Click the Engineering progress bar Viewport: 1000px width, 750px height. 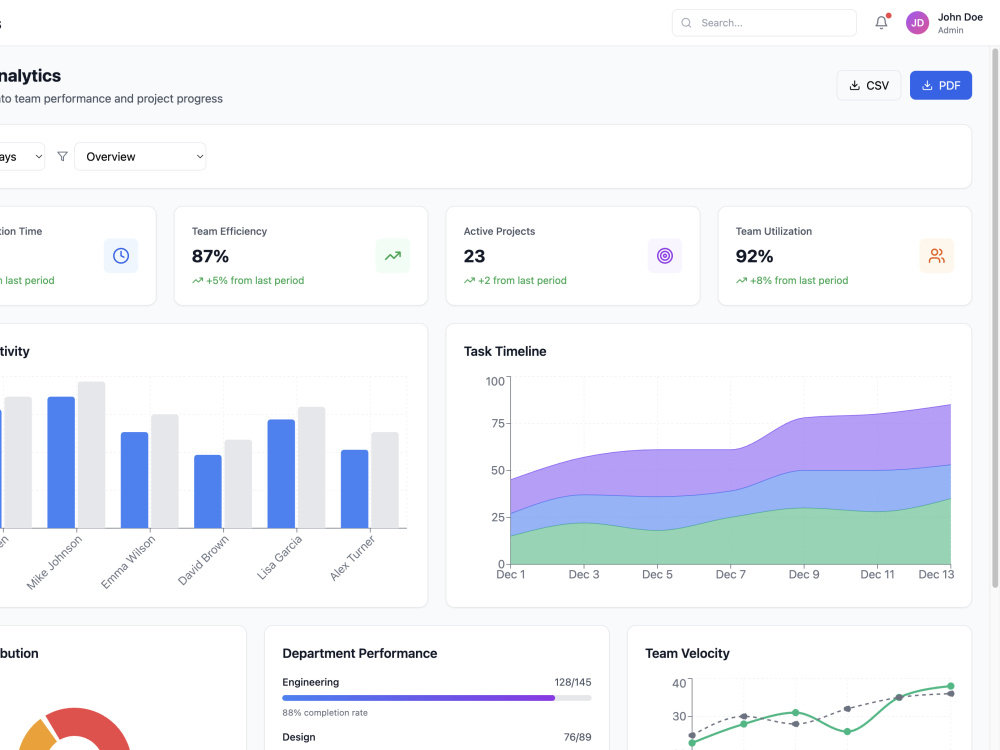[437, 698]
